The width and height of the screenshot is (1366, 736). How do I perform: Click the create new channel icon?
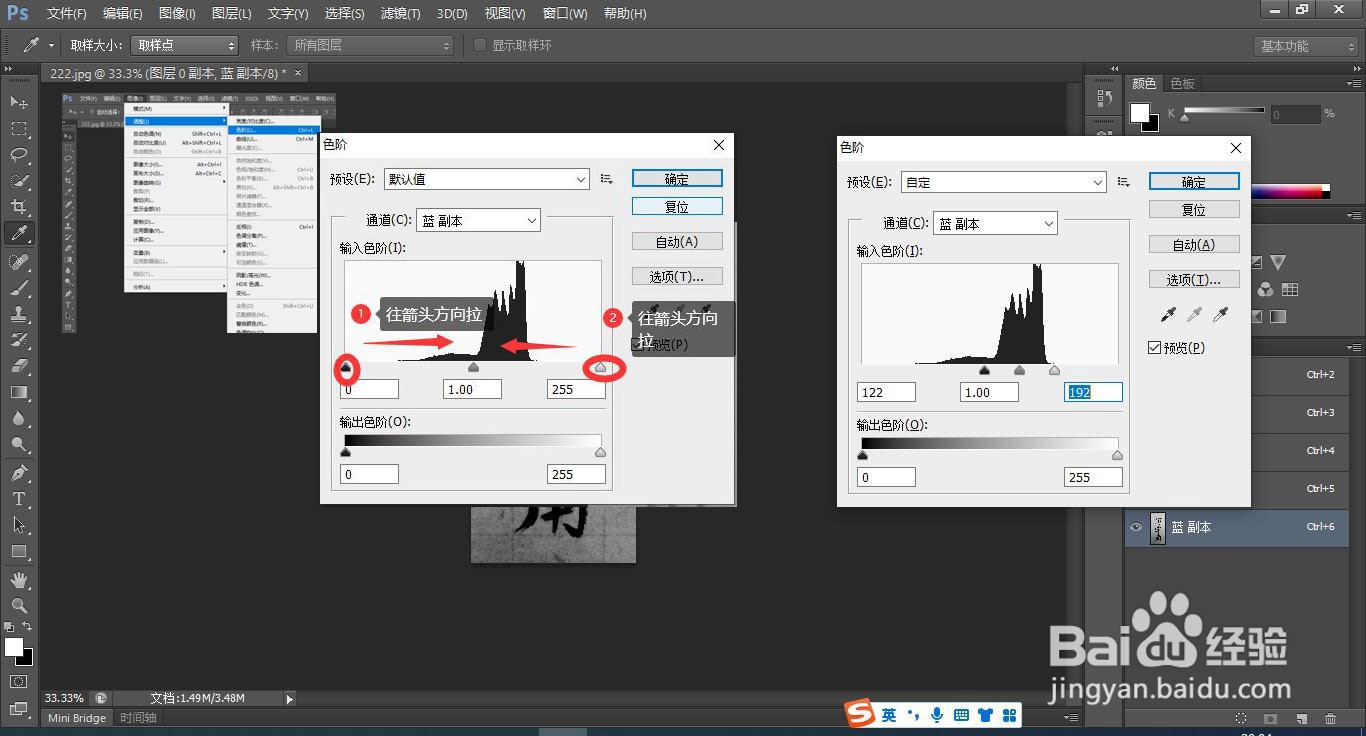pyautogui.click(x=1301, y=718)
